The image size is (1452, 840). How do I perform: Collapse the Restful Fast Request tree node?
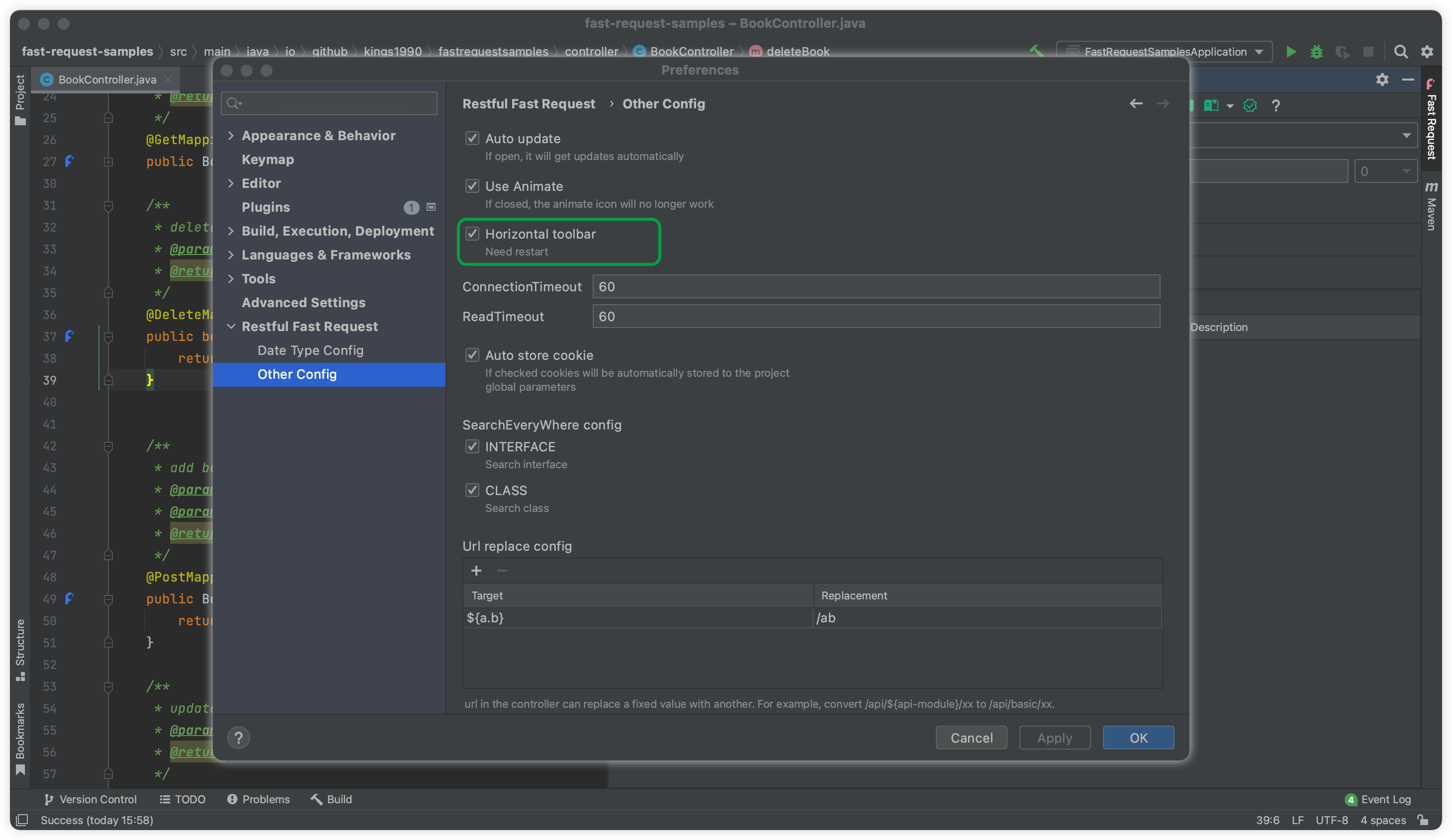[x=231, y=326]
